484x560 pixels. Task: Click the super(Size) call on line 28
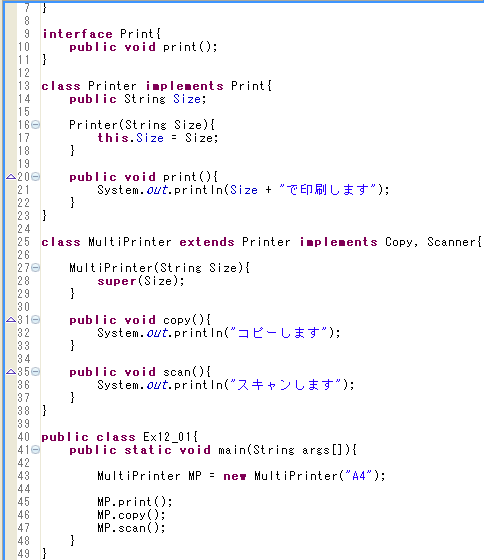click(x=141, y=281)
